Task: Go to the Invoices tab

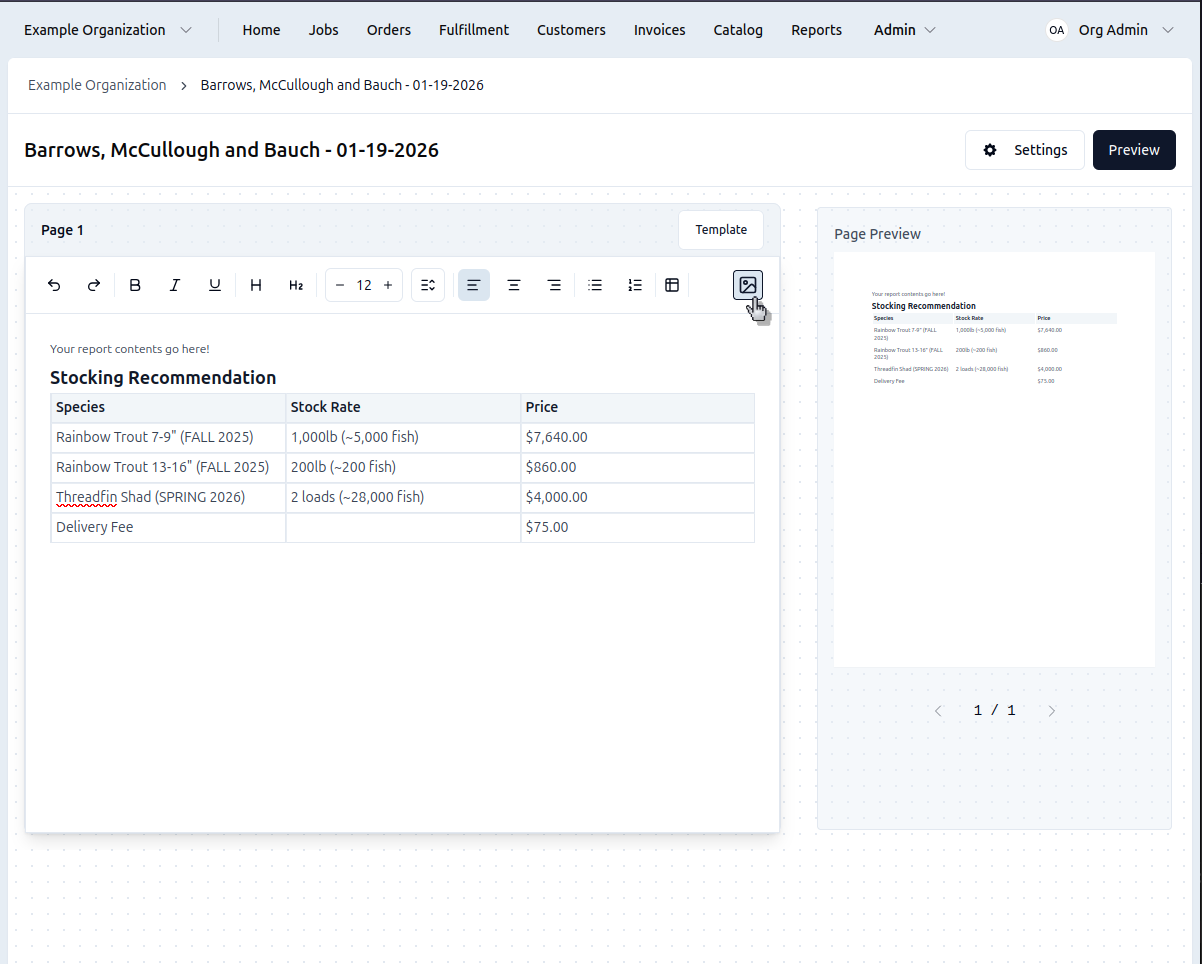Action: [659, 30]
